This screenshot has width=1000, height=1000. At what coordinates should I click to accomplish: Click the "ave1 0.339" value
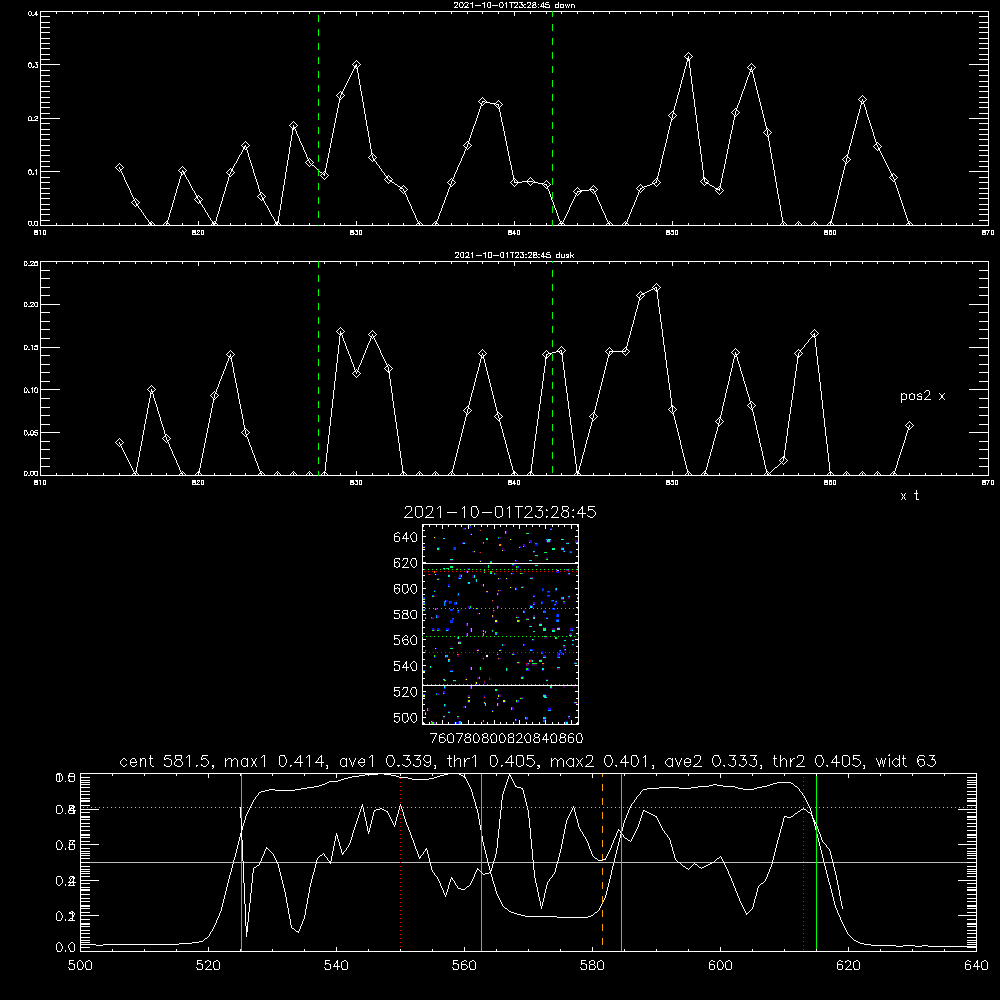387,761
